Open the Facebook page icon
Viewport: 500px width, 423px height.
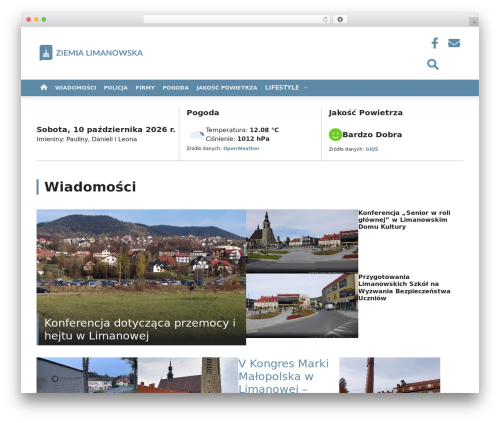435,43
